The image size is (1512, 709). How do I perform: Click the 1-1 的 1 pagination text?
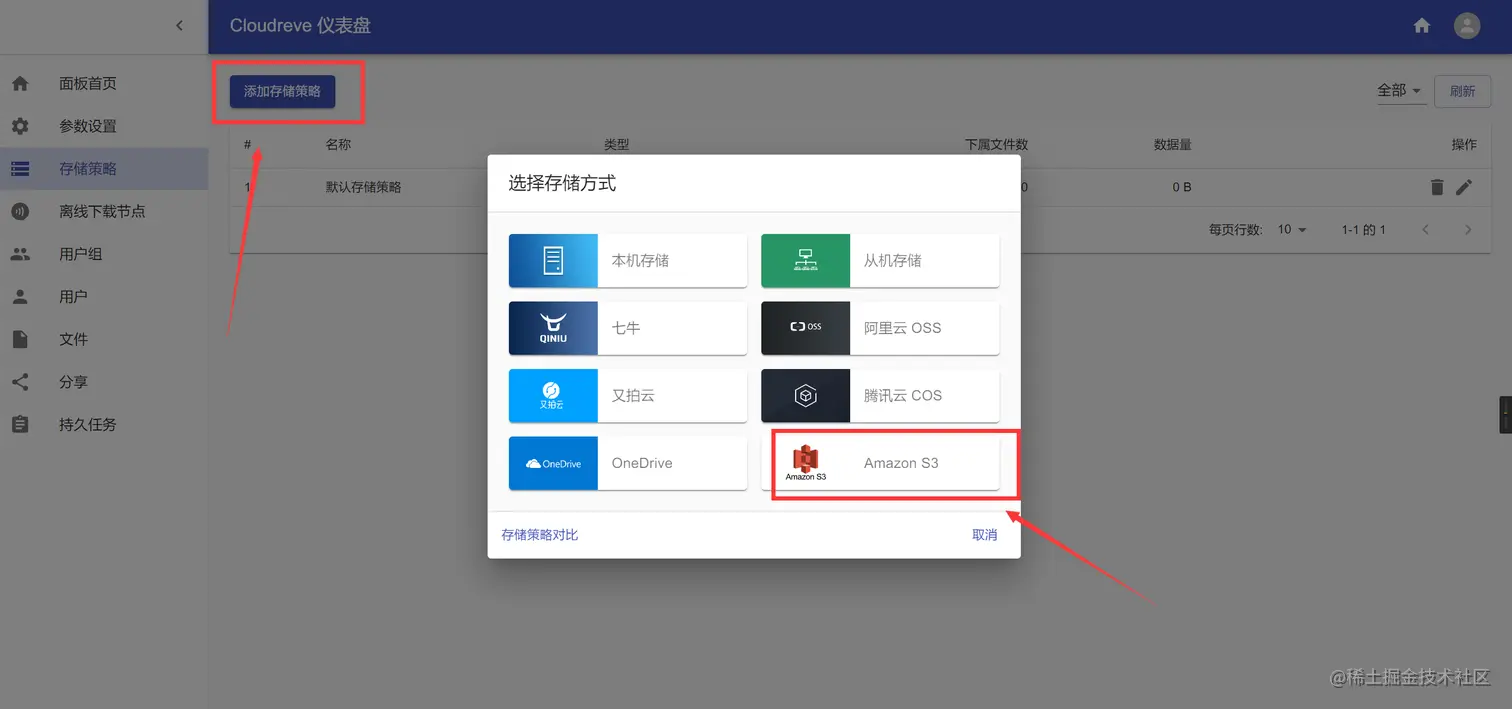pos(1363,230)
